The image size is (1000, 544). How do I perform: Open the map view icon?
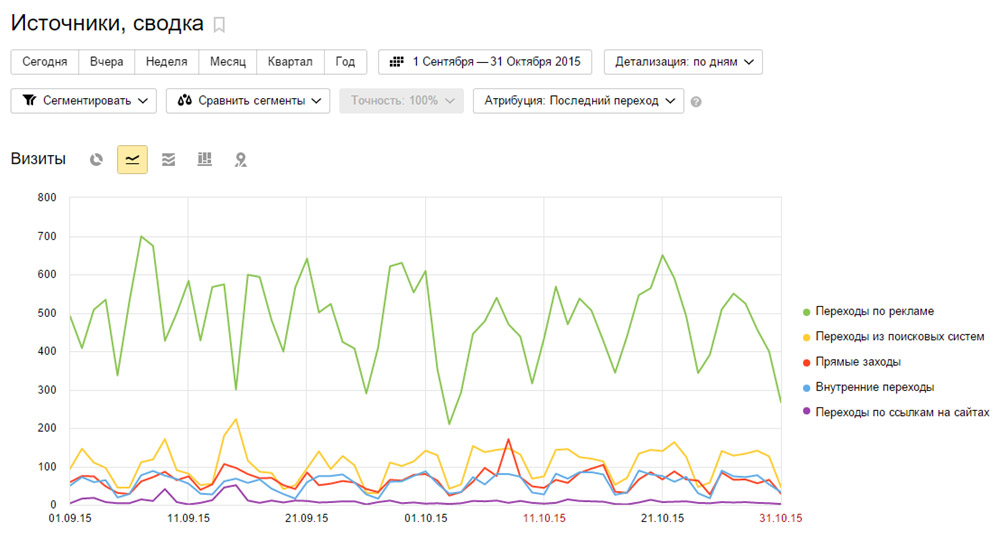pos(240,159)
